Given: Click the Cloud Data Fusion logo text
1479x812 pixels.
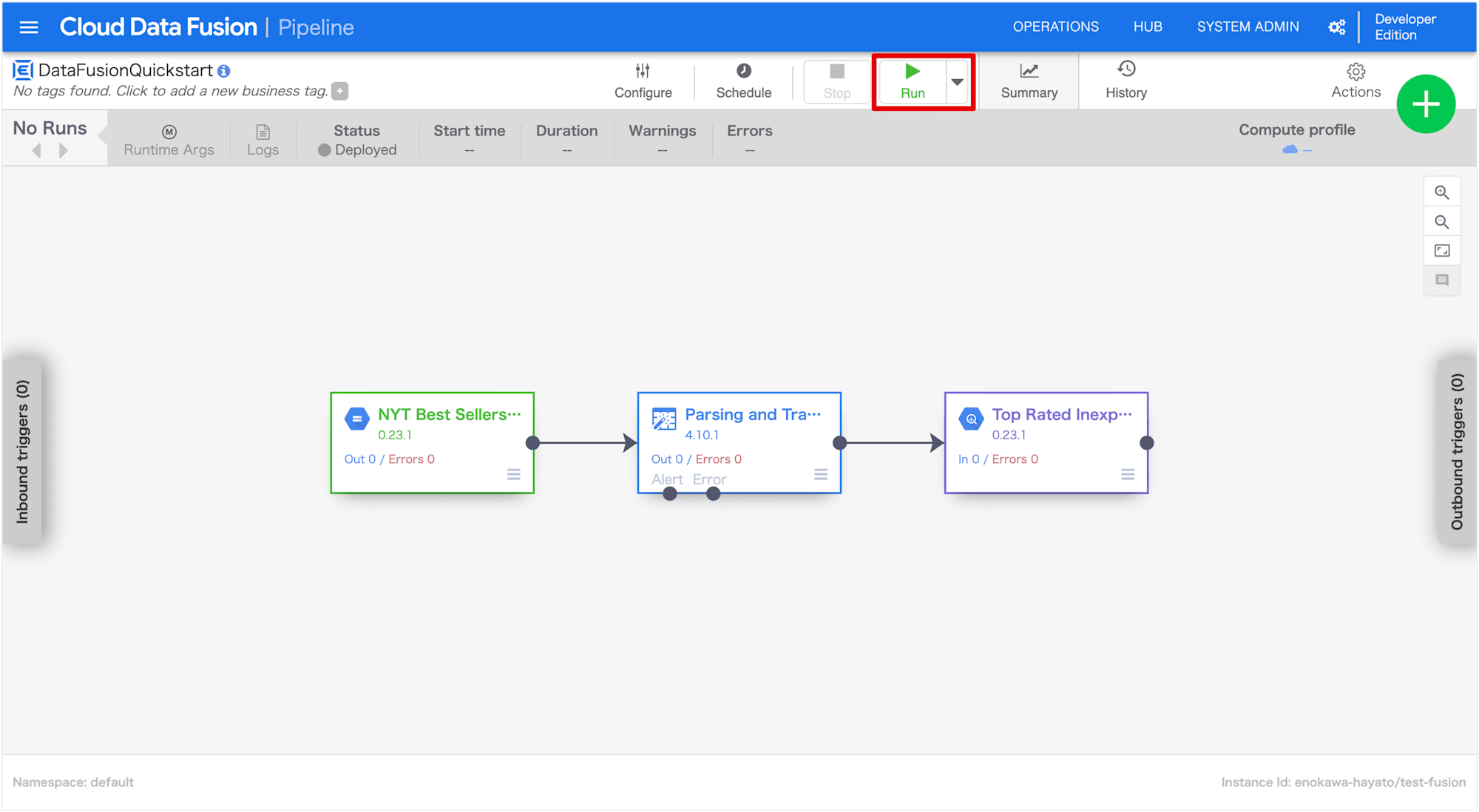Looking at the screenshot, I should (158, 27).
